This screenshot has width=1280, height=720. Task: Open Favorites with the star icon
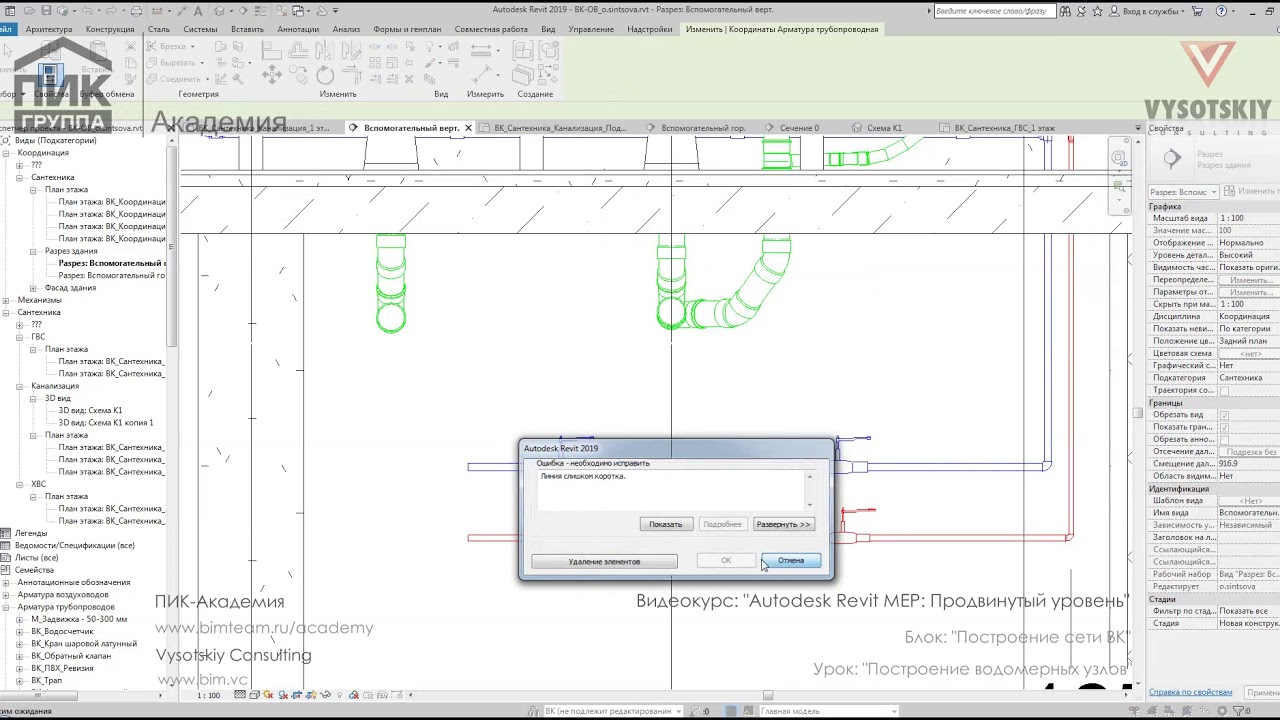point(1097,11)
